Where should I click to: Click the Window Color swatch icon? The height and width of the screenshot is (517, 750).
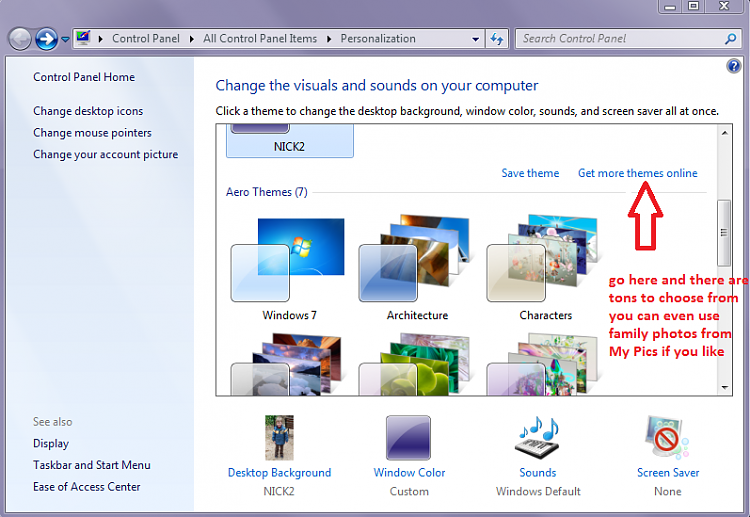[x=408, y=438]
